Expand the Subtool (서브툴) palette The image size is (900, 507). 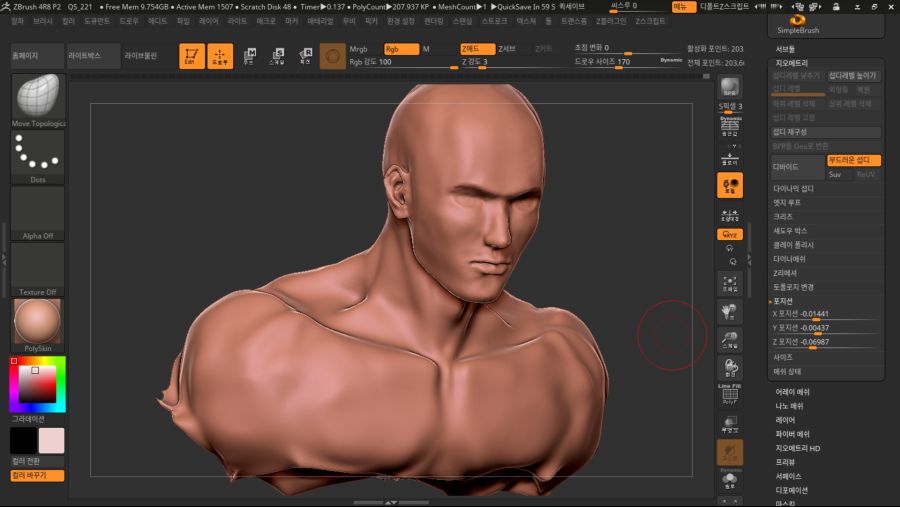(785, 49)
